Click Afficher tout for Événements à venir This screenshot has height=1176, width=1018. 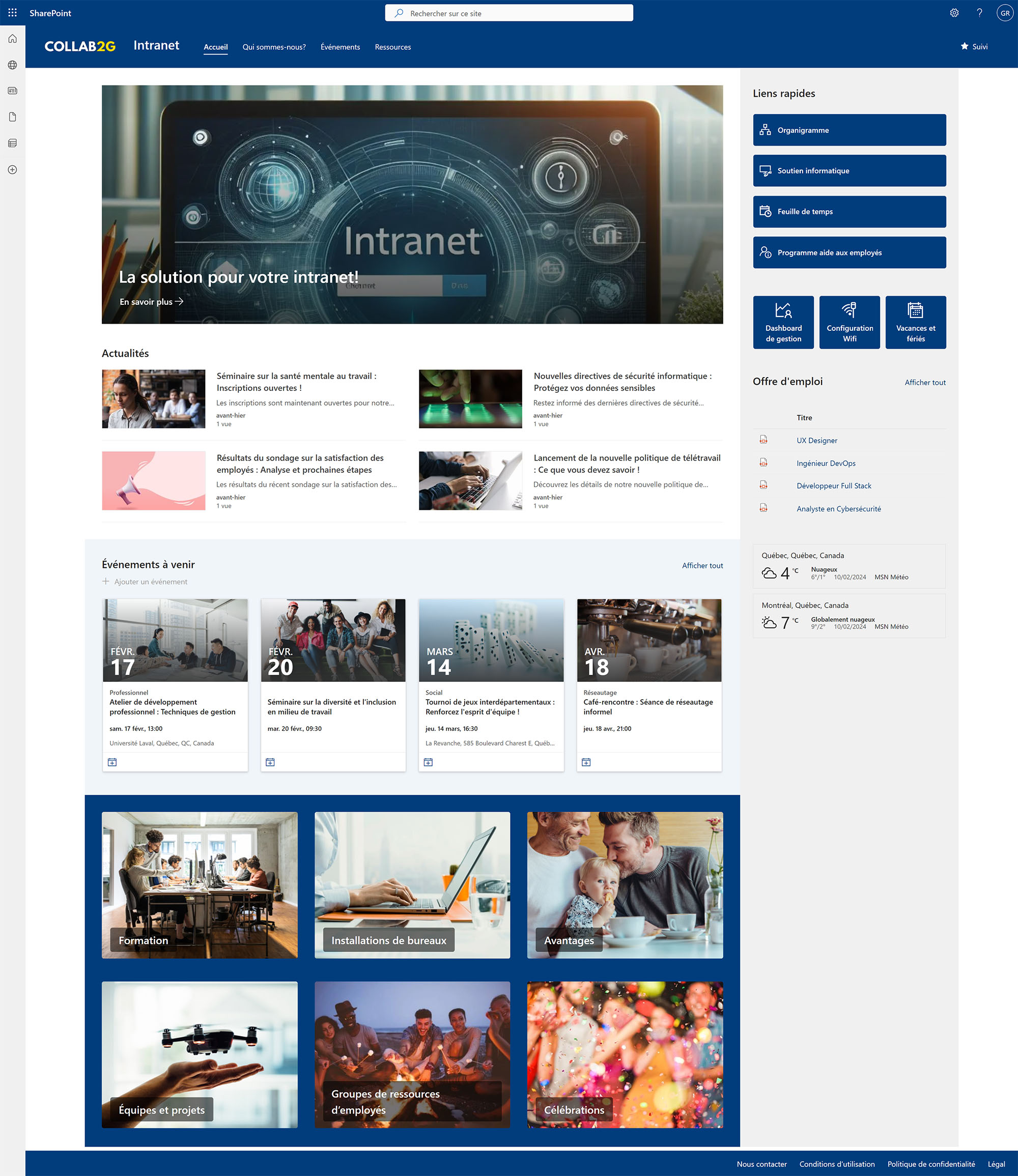click(x=702, y=565)
